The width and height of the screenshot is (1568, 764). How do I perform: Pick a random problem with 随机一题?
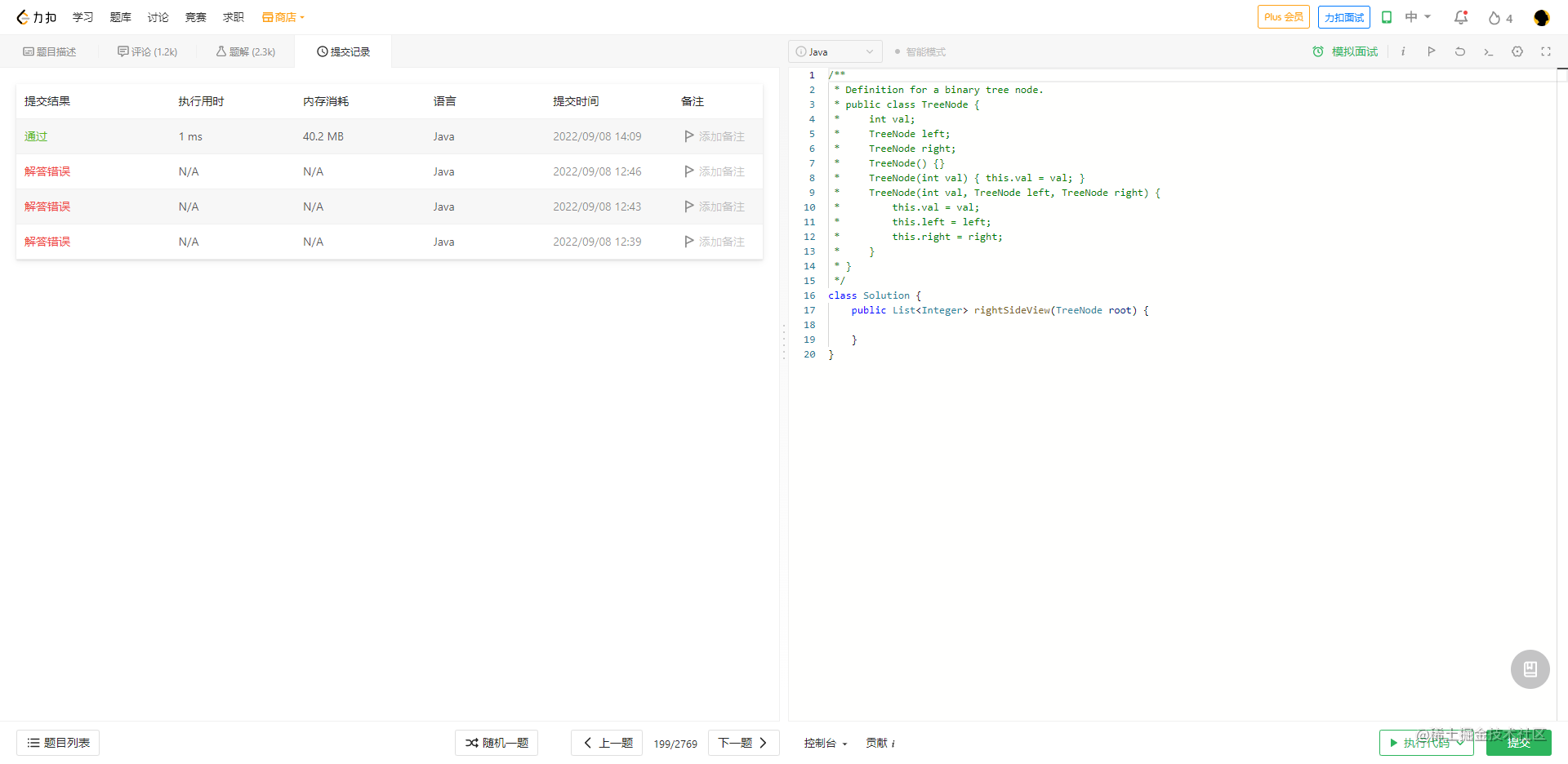[x=497, y=743]
